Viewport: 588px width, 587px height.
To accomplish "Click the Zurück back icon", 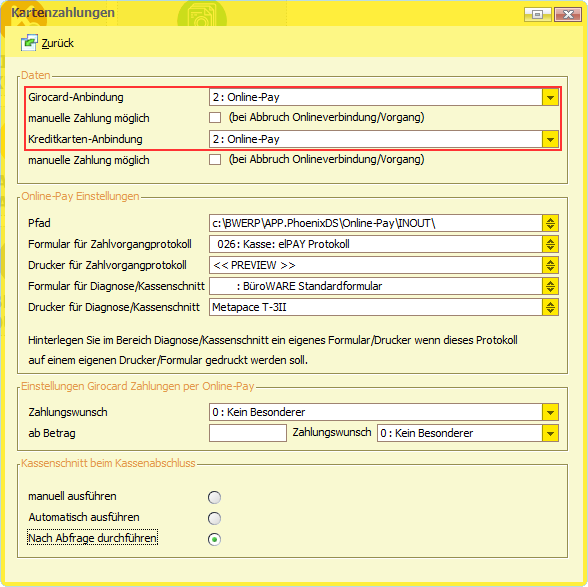I will (x=29, y=43).
